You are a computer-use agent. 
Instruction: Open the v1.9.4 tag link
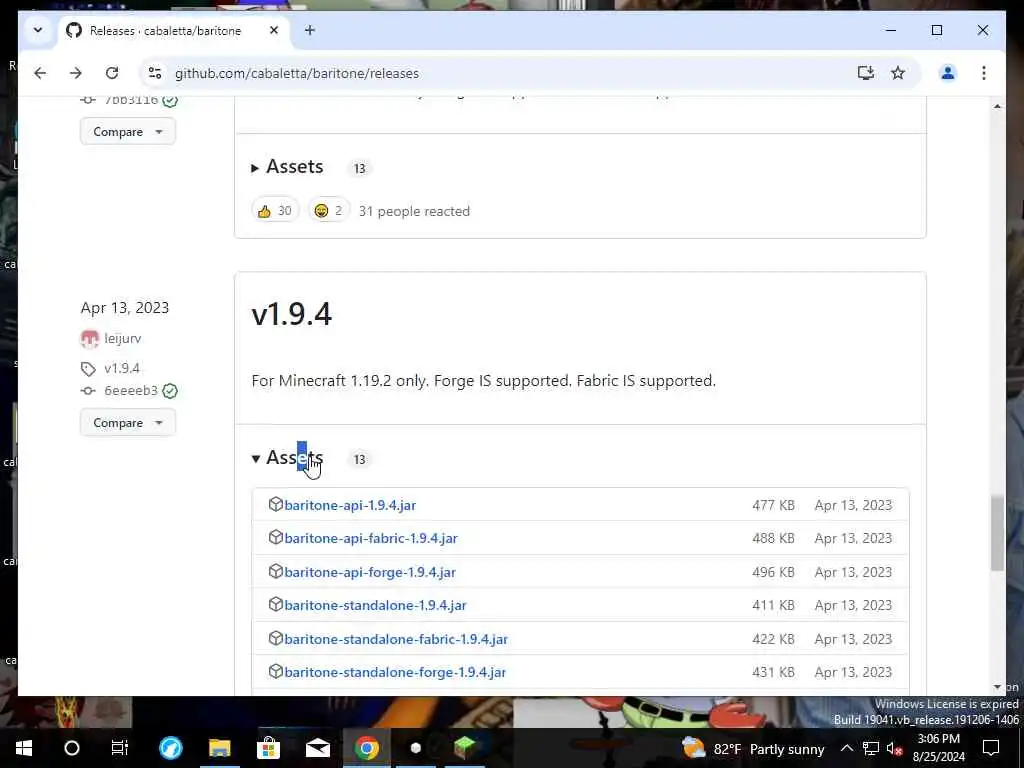(x=122, y=368)
